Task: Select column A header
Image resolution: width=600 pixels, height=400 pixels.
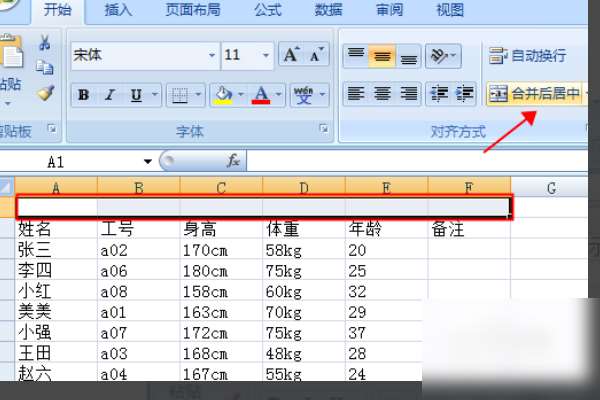Action: tap(56, 188)
